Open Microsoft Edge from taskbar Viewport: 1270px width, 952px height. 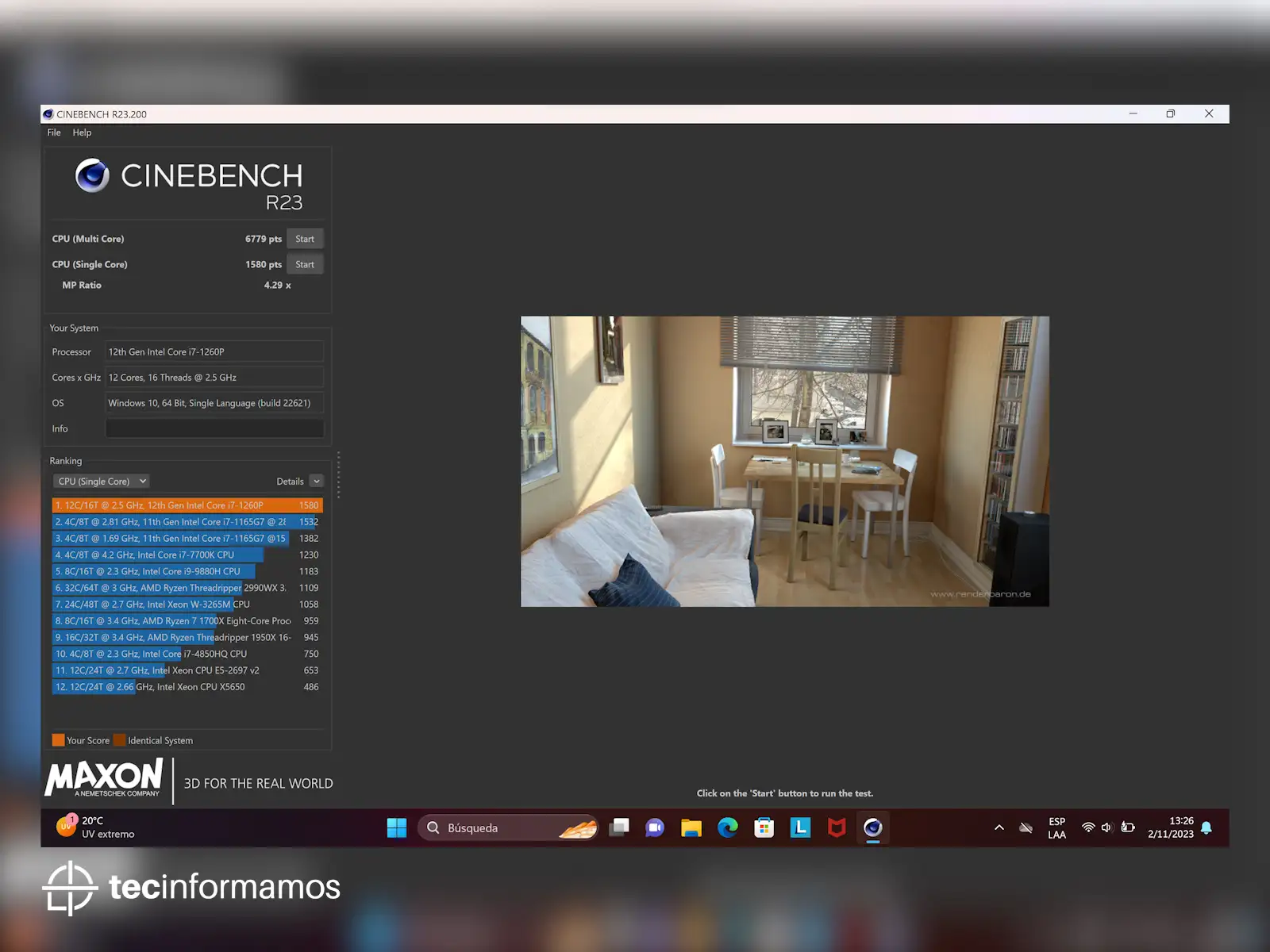tap(728, 827)
